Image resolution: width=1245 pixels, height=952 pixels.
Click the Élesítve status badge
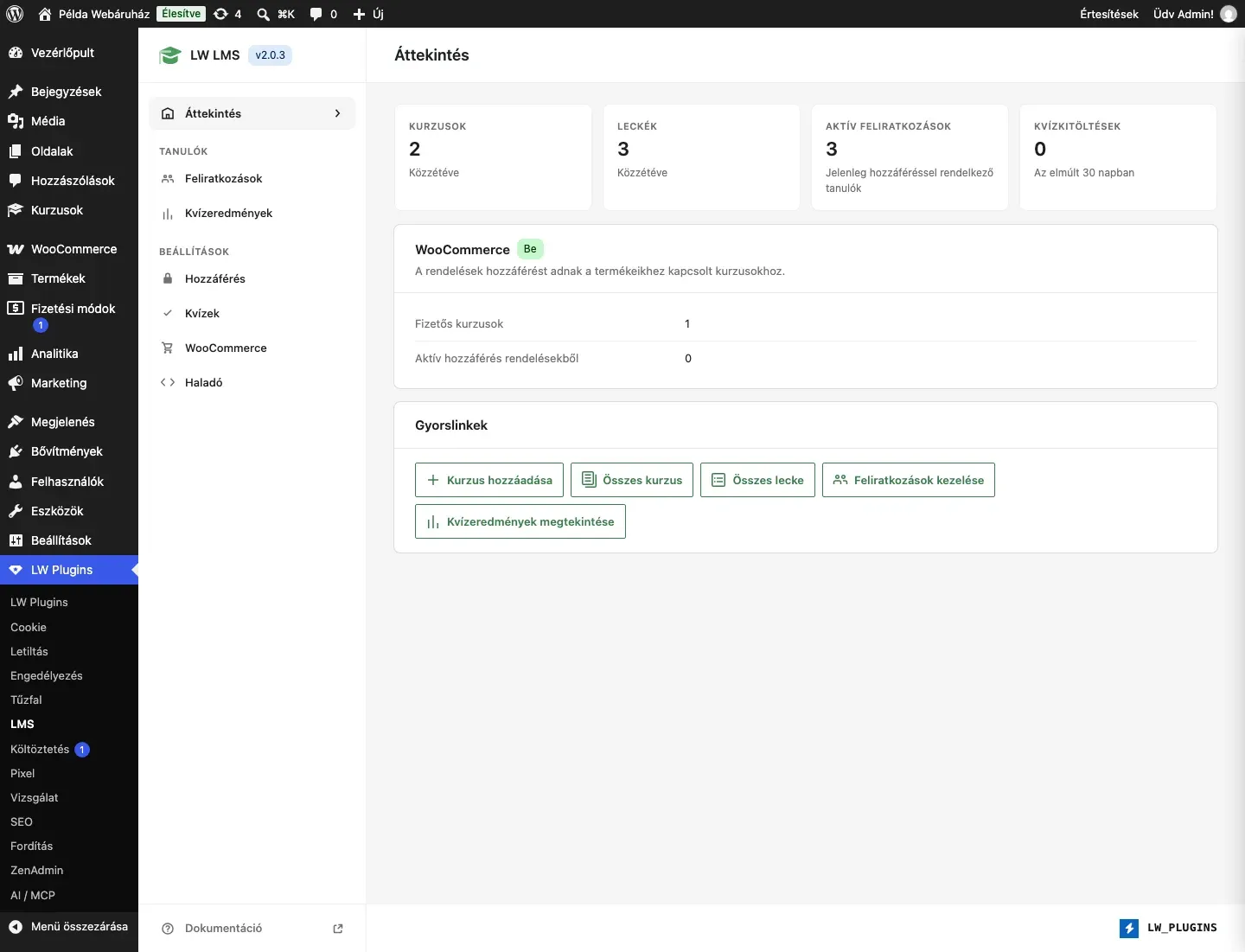[x=182, y=14]
